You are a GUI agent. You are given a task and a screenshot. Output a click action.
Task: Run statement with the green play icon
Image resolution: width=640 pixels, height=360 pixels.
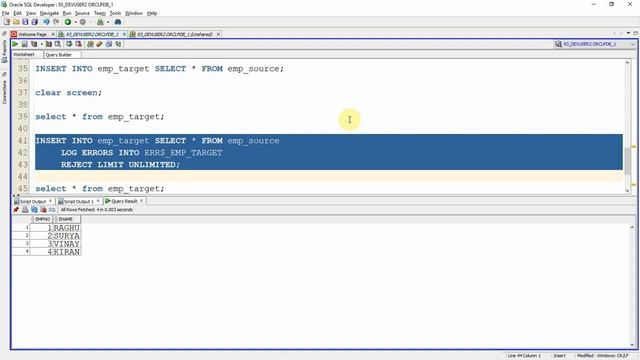[15, 44]
